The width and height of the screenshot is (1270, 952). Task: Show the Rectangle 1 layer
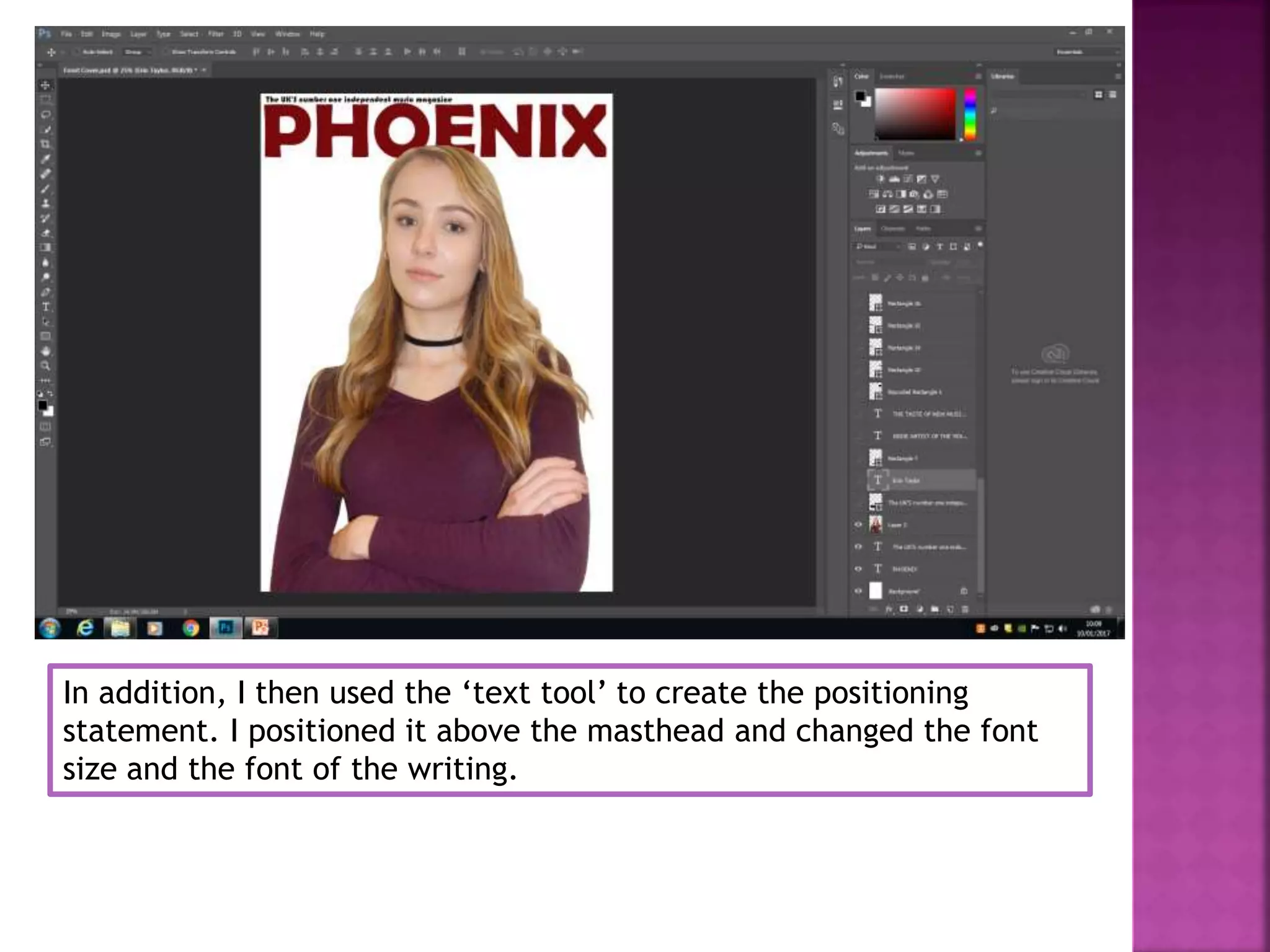pyautogui.click(x=859, y=458)
